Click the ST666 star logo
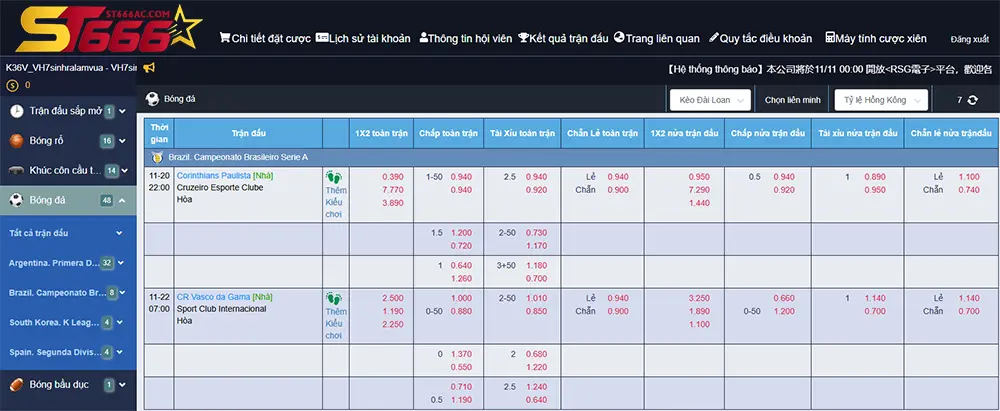1000x411 pixels. (x=110, y=27)
